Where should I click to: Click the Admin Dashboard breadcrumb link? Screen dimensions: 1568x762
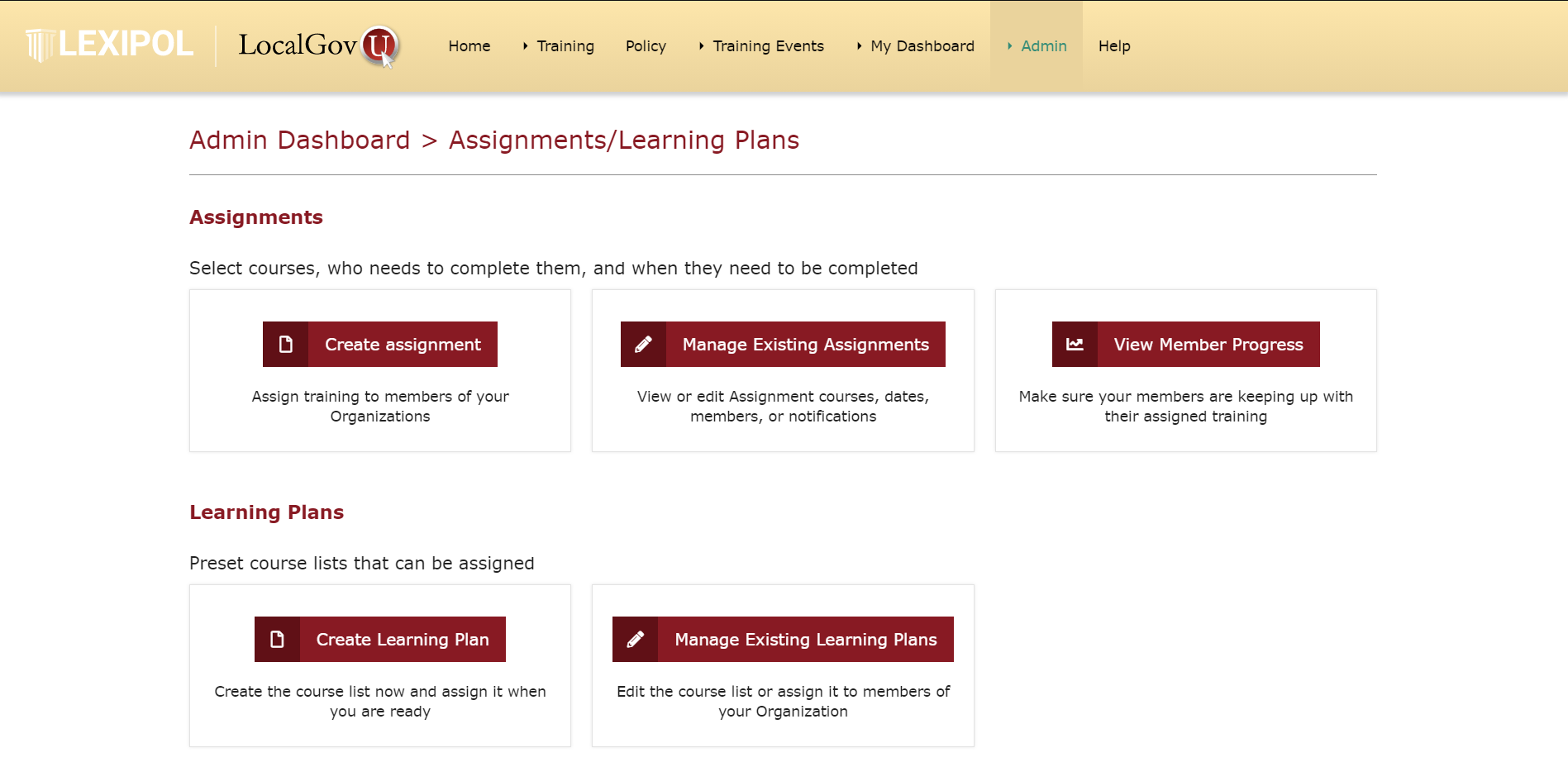(x=299, y=140)
